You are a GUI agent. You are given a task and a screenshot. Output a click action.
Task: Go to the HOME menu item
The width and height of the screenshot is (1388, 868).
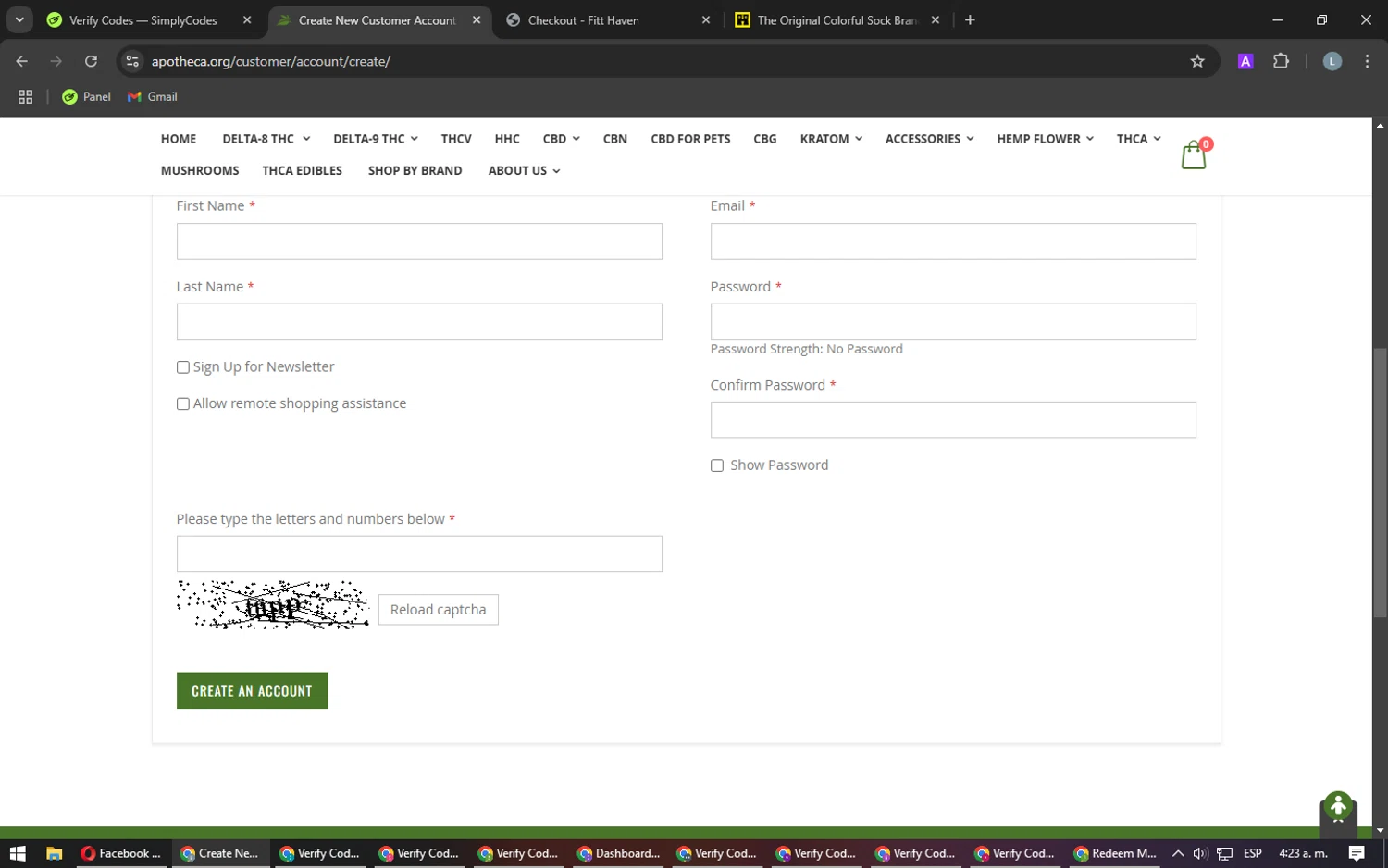[179, 139]
